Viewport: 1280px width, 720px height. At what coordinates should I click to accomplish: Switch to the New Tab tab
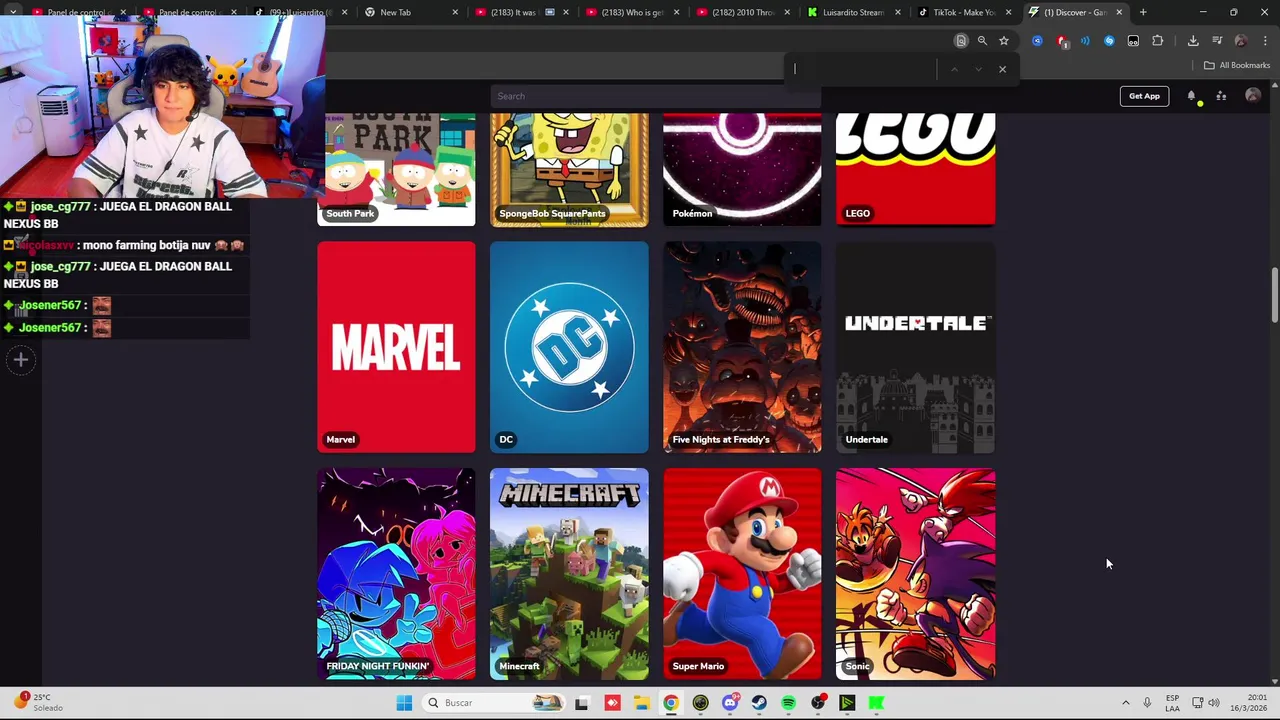click(410, 12)
